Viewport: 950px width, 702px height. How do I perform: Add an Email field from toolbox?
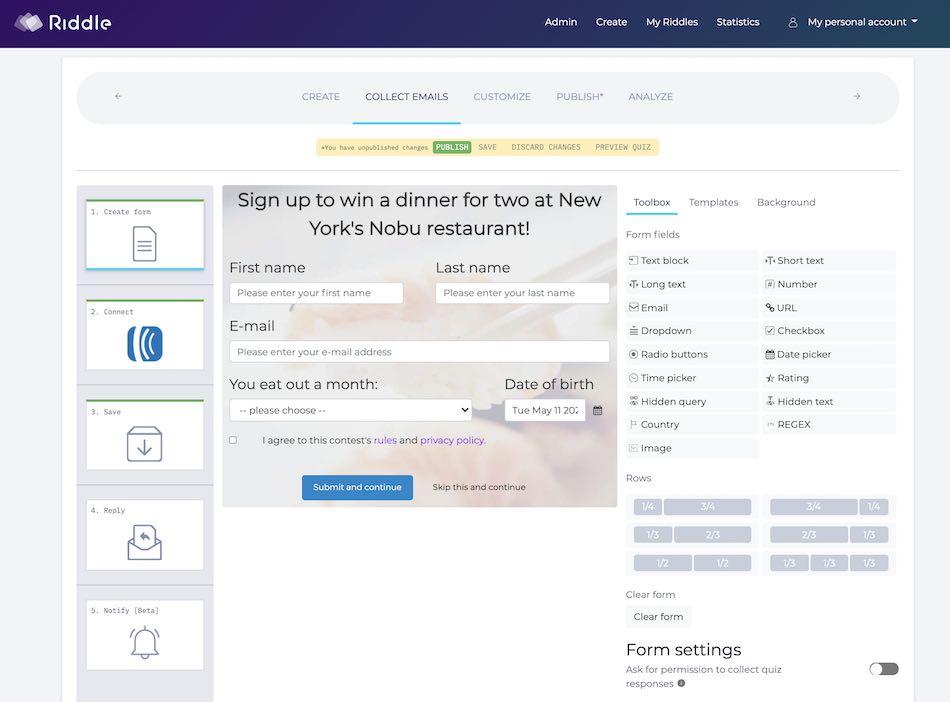692,308
